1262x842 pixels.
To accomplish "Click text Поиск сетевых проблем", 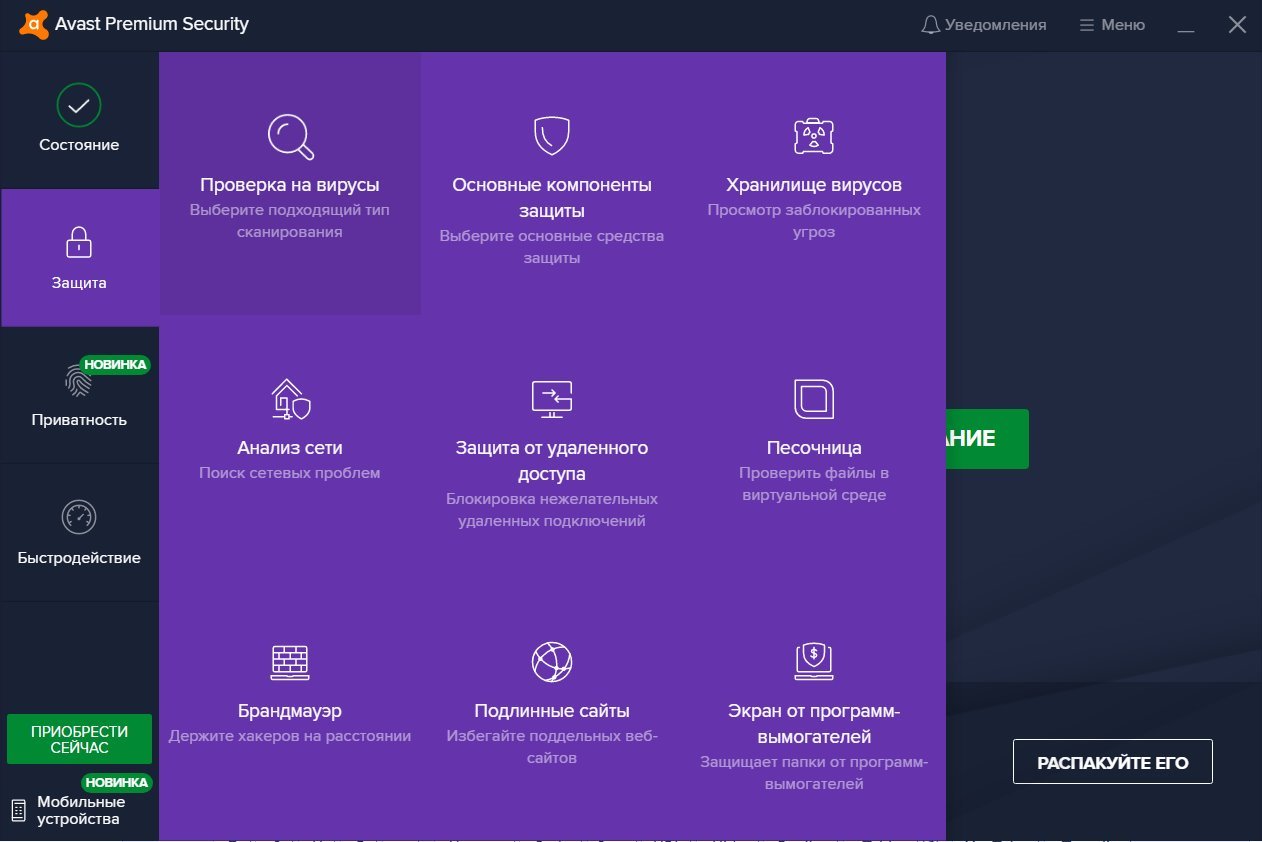I will tap(290, 473).
